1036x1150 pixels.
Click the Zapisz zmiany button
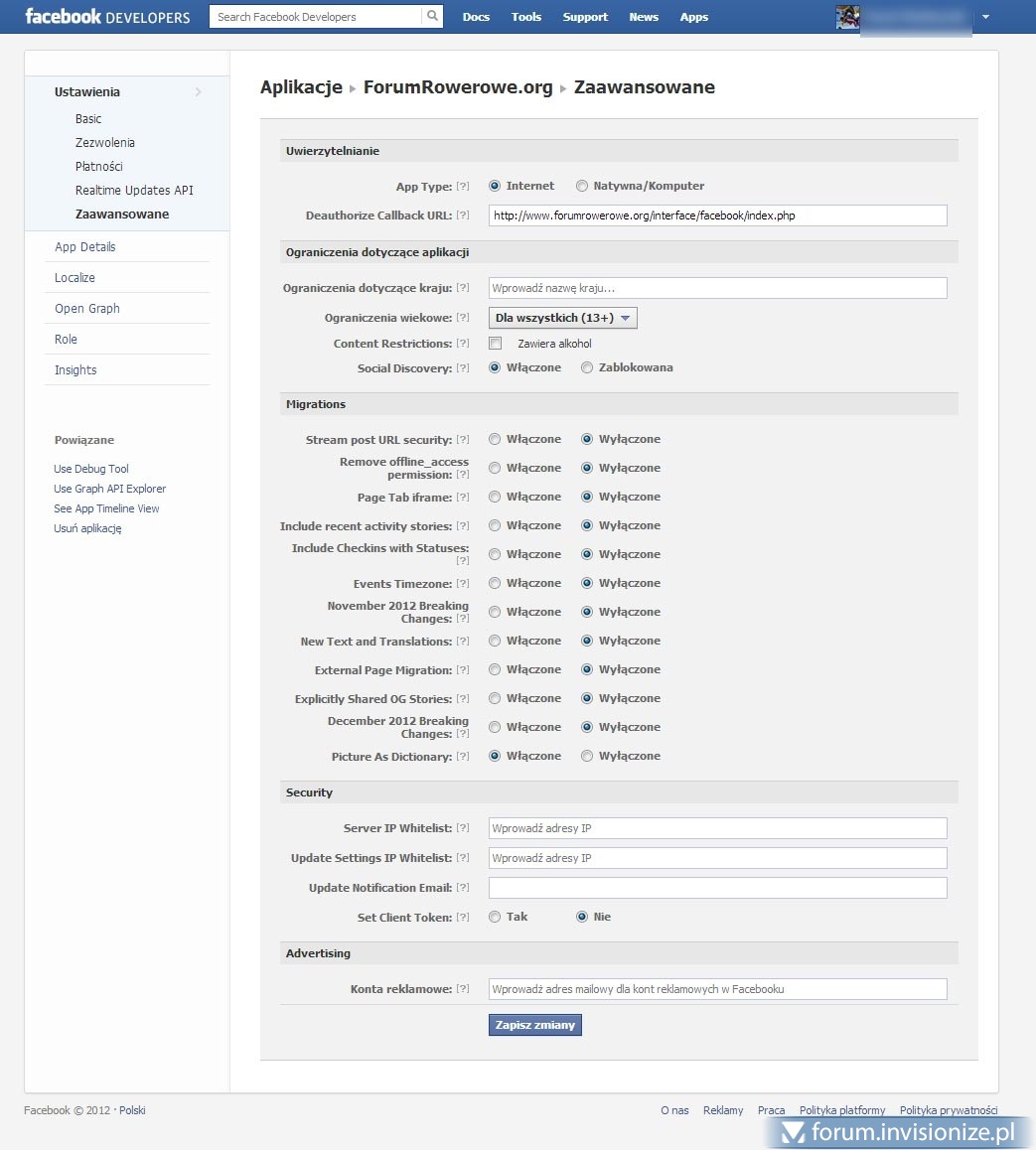534,1025
